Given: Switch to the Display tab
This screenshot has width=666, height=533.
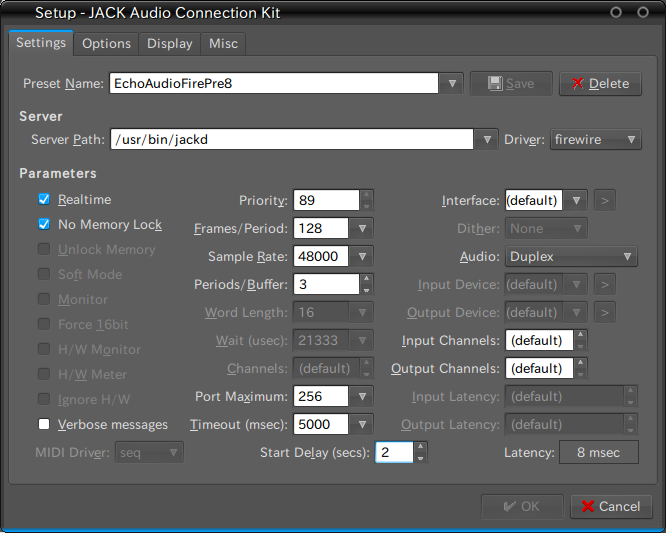Looking at the screenshot, I should (x=169, y=44).
